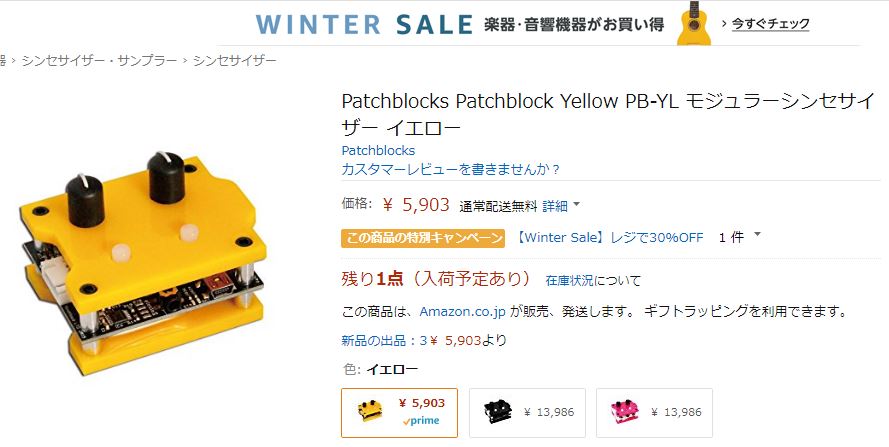Expand the 1 件 campaign dropdown arrow
The width and height of the screenshot is (889, 447).
[x=757, y=234]
